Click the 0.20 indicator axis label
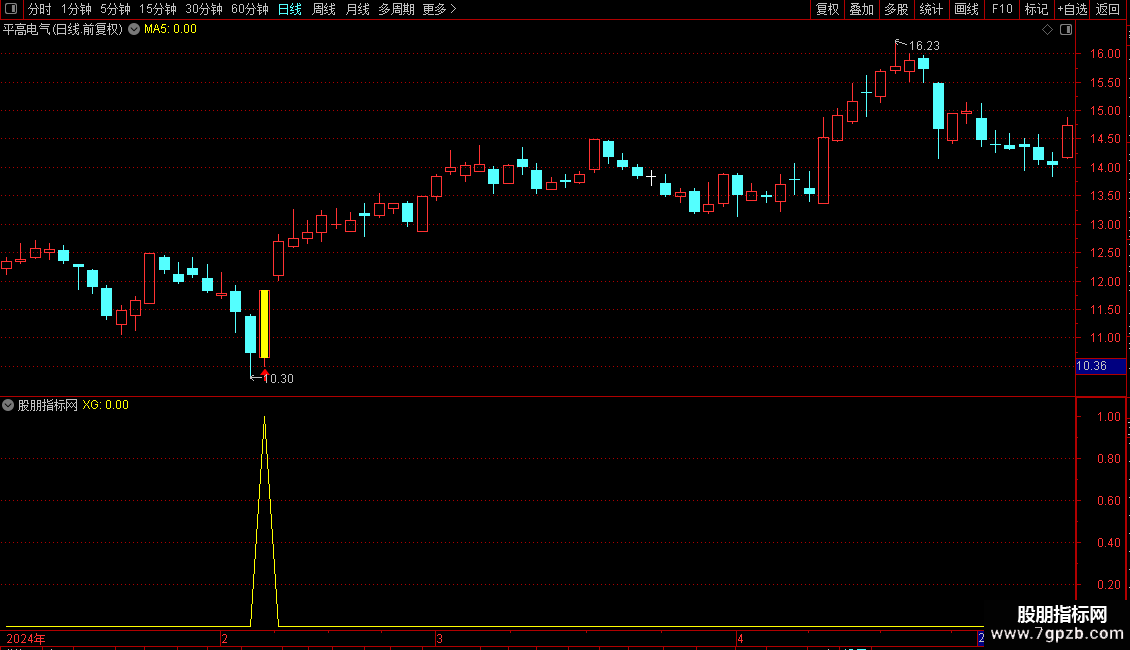The image size is (1130, 650). (1108, 585)
